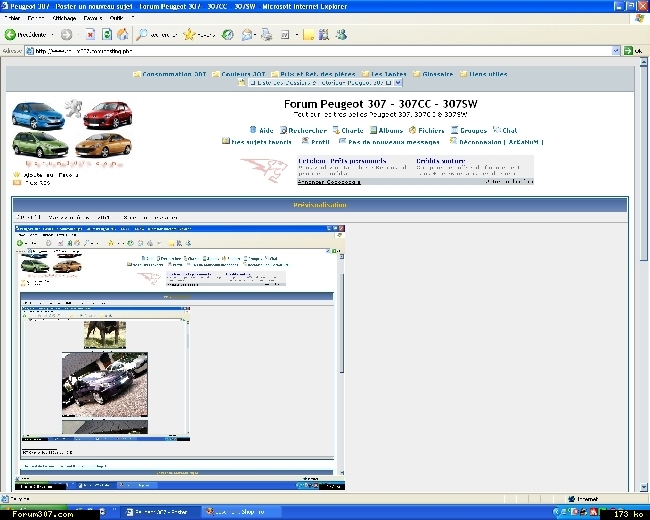650x520 pixels.
Task: Click the Pas de nouveaux messages link
Action: pyautogui.click(x=394, y=142)
